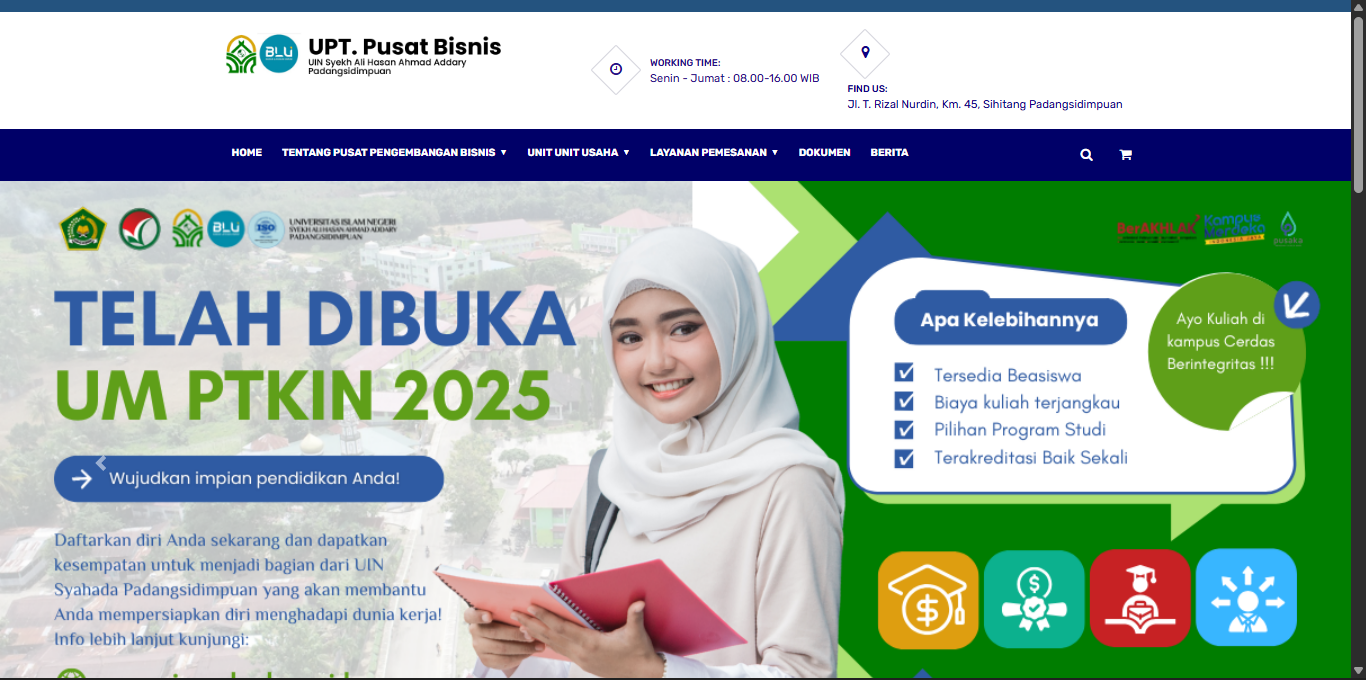This screenshot has height=680, width=1366.
Task: Expand the Unit Unit Usaha dropdown
Action: [x=578, y=153]
